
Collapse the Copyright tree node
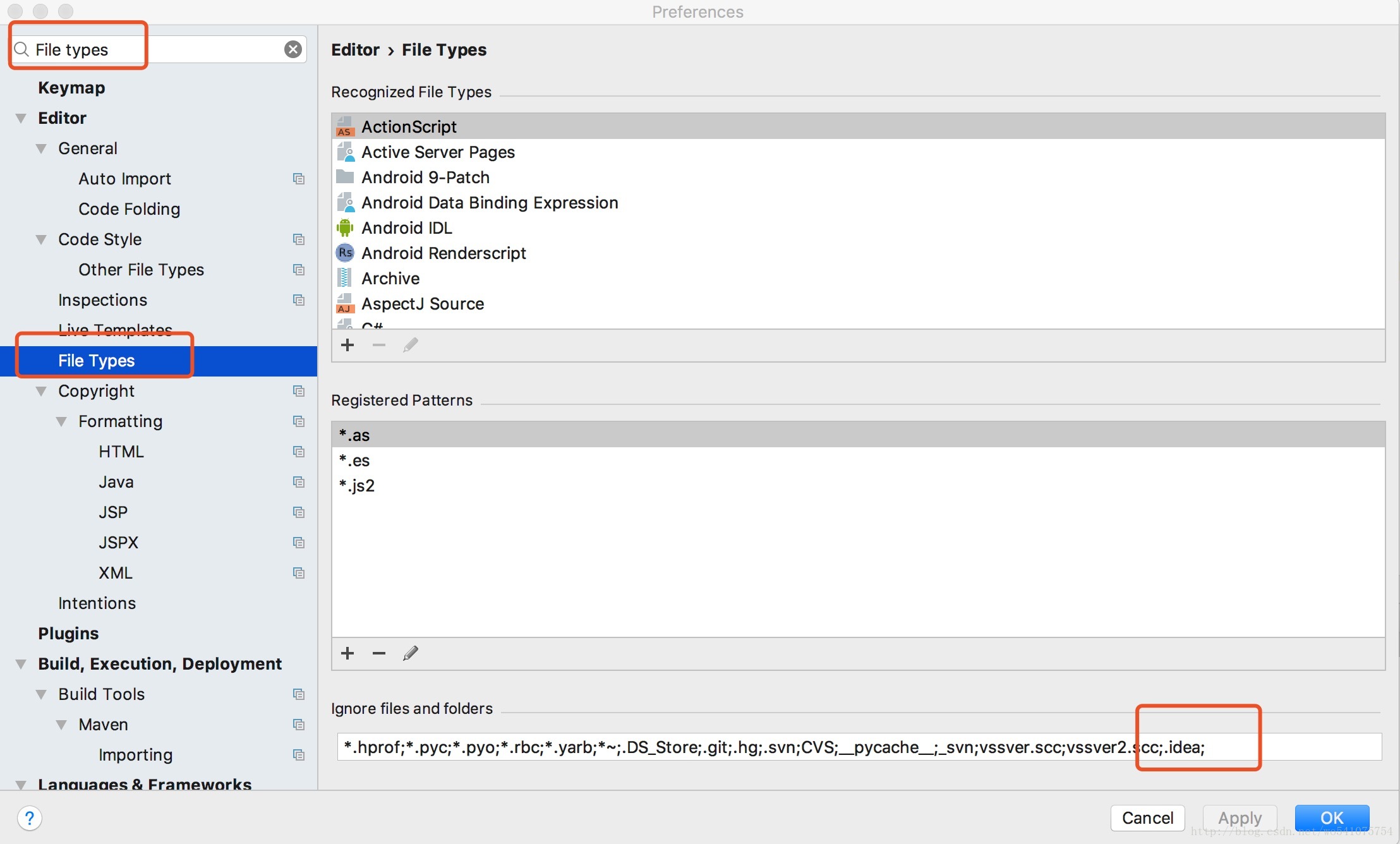click(41, 391)
